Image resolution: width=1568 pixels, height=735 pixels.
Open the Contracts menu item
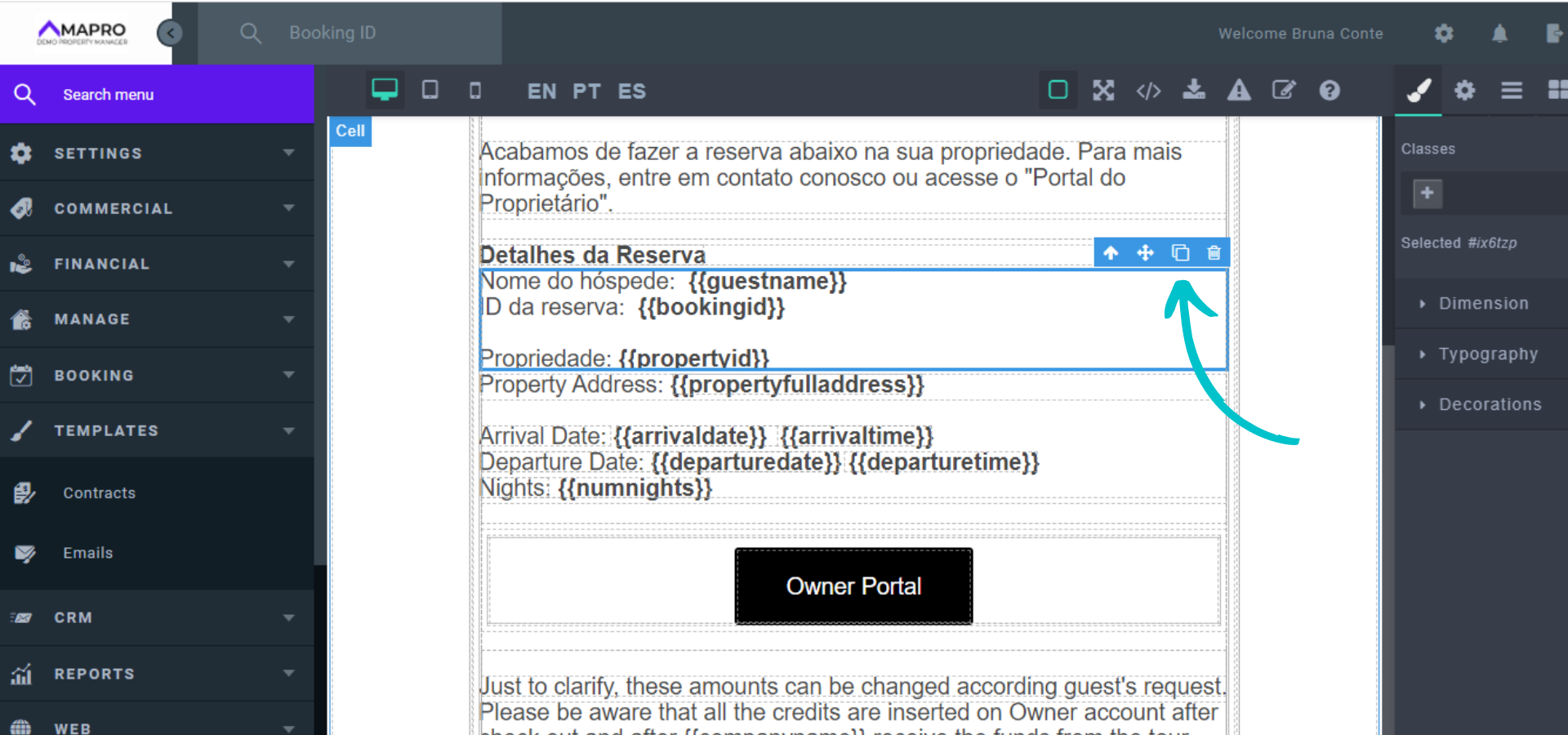point(99,493)
